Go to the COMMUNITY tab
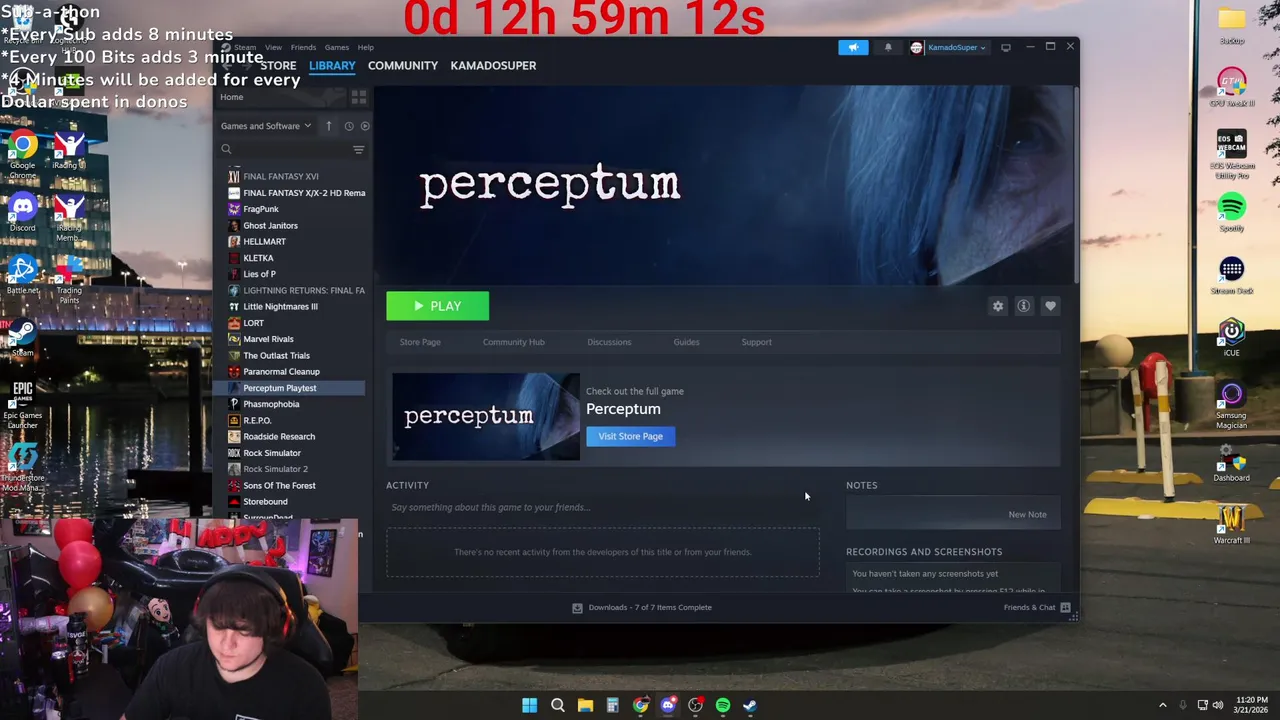 pos(402,66)
